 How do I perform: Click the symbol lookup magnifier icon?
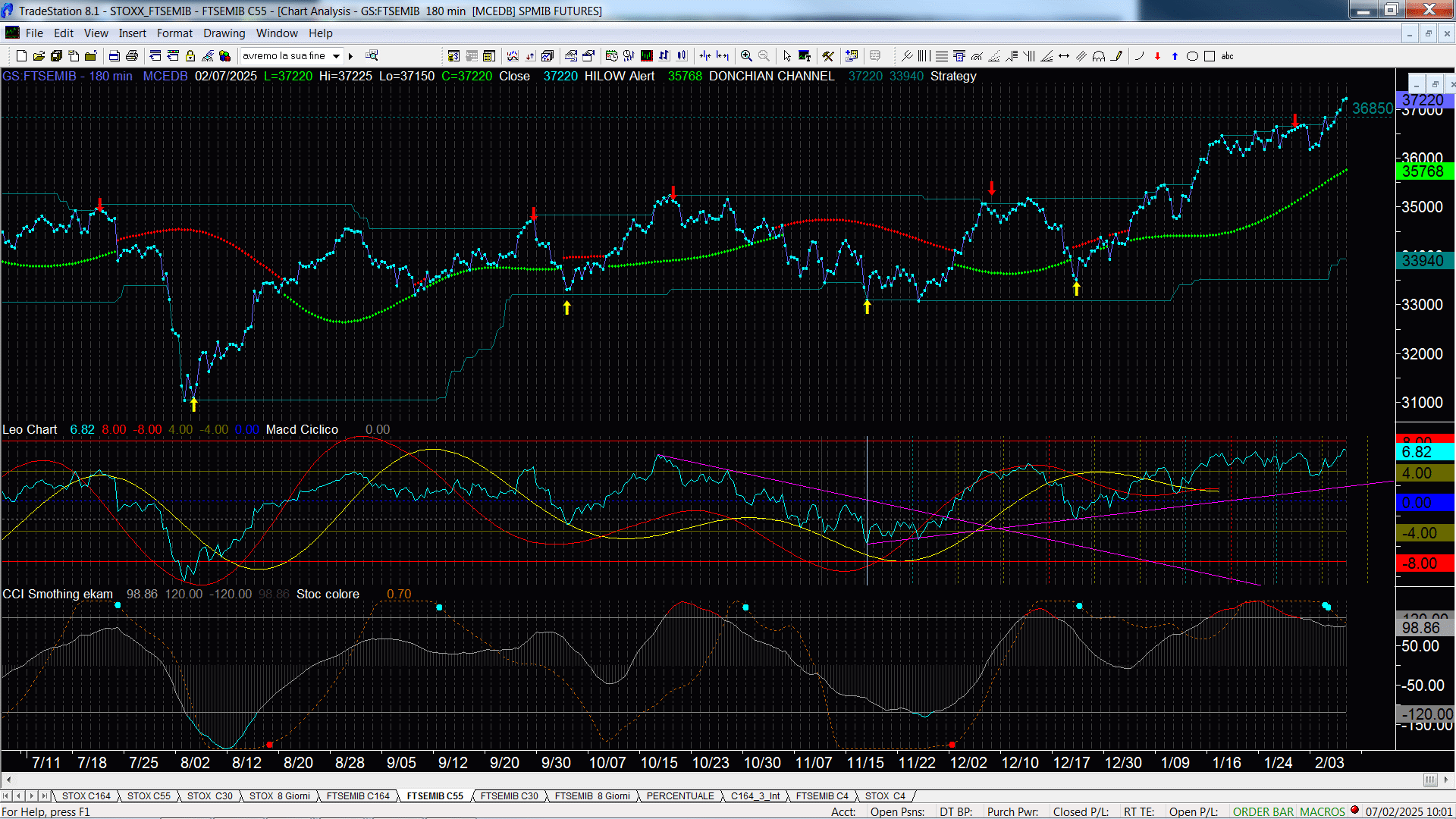click(372, 56)
